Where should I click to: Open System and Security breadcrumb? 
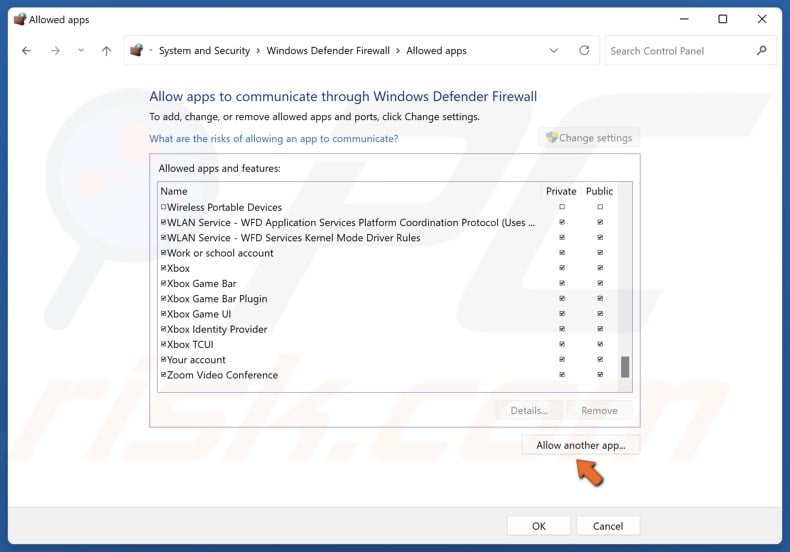point(205,51)
